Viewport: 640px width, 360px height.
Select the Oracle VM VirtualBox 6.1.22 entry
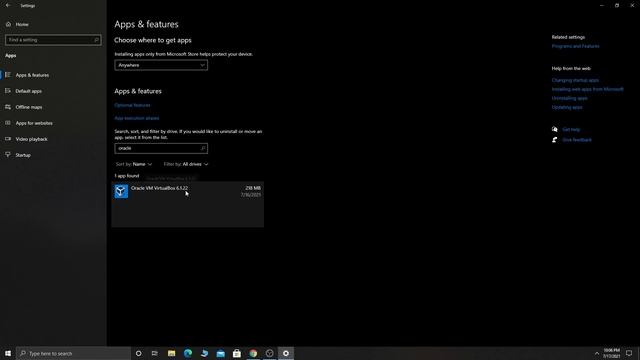(188, 204)
